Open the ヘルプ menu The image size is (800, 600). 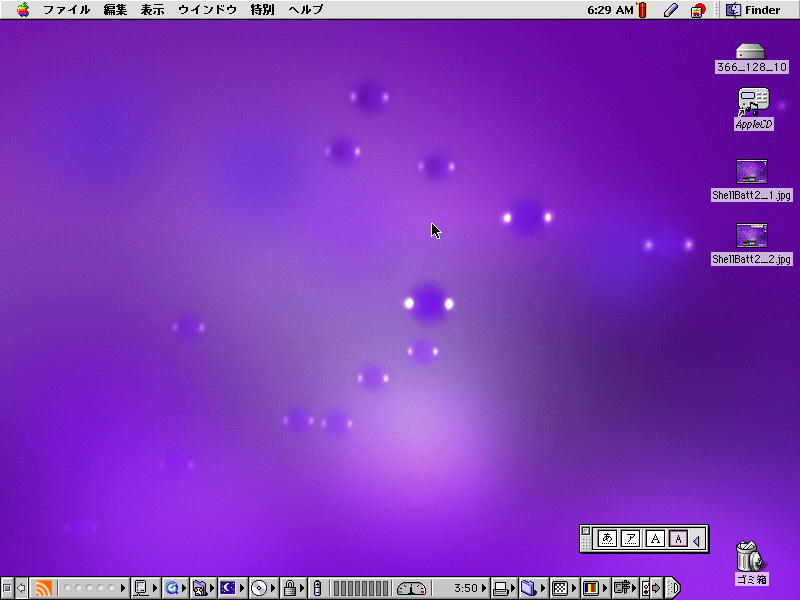pyautogui.click(x=306, y=10)
